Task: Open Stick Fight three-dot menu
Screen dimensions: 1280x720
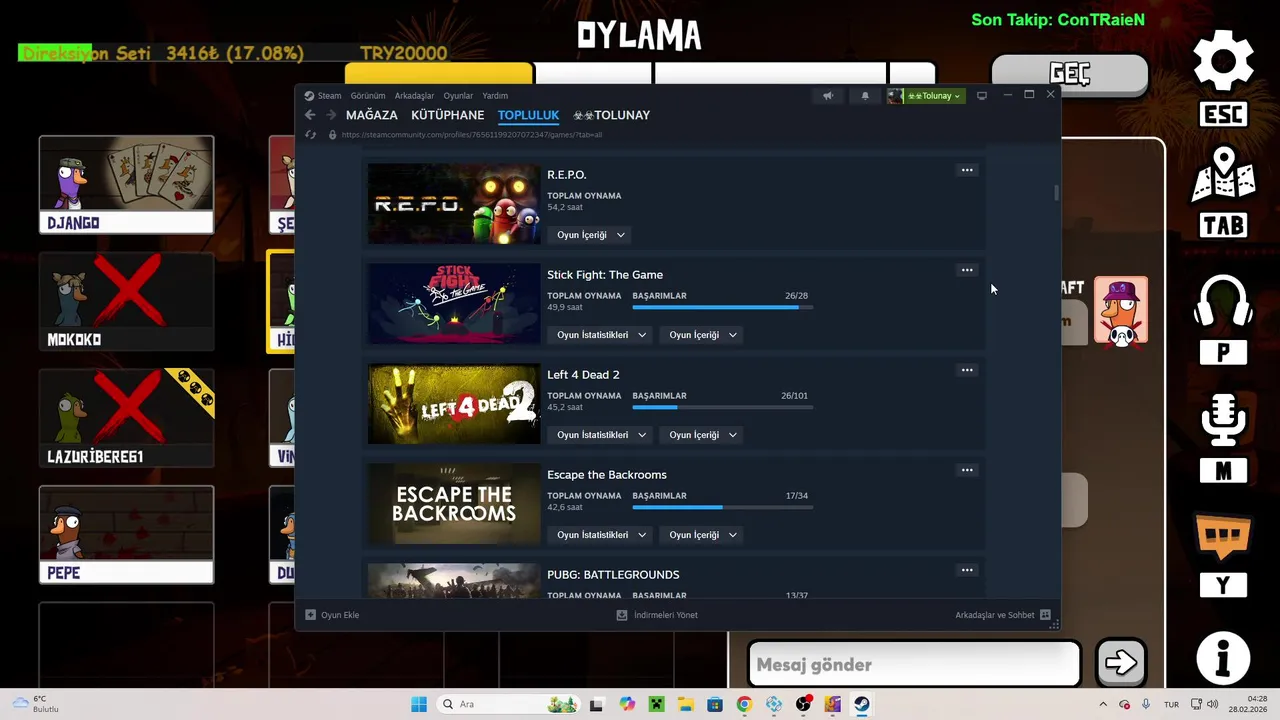Action: click(967, 270)
